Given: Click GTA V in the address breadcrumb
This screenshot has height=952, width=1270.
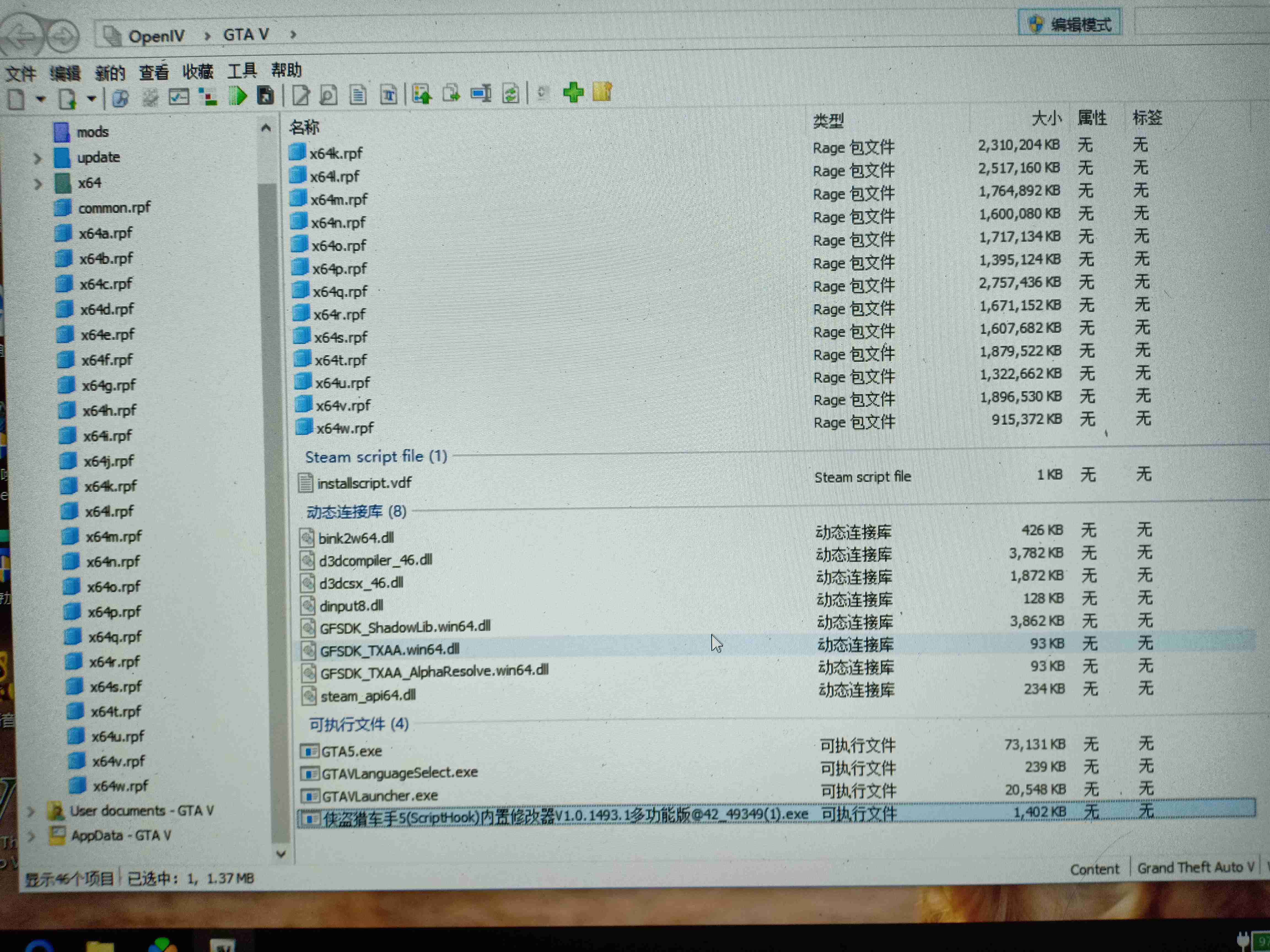Looking at the screenshot, I should click(x=246, y=35).
